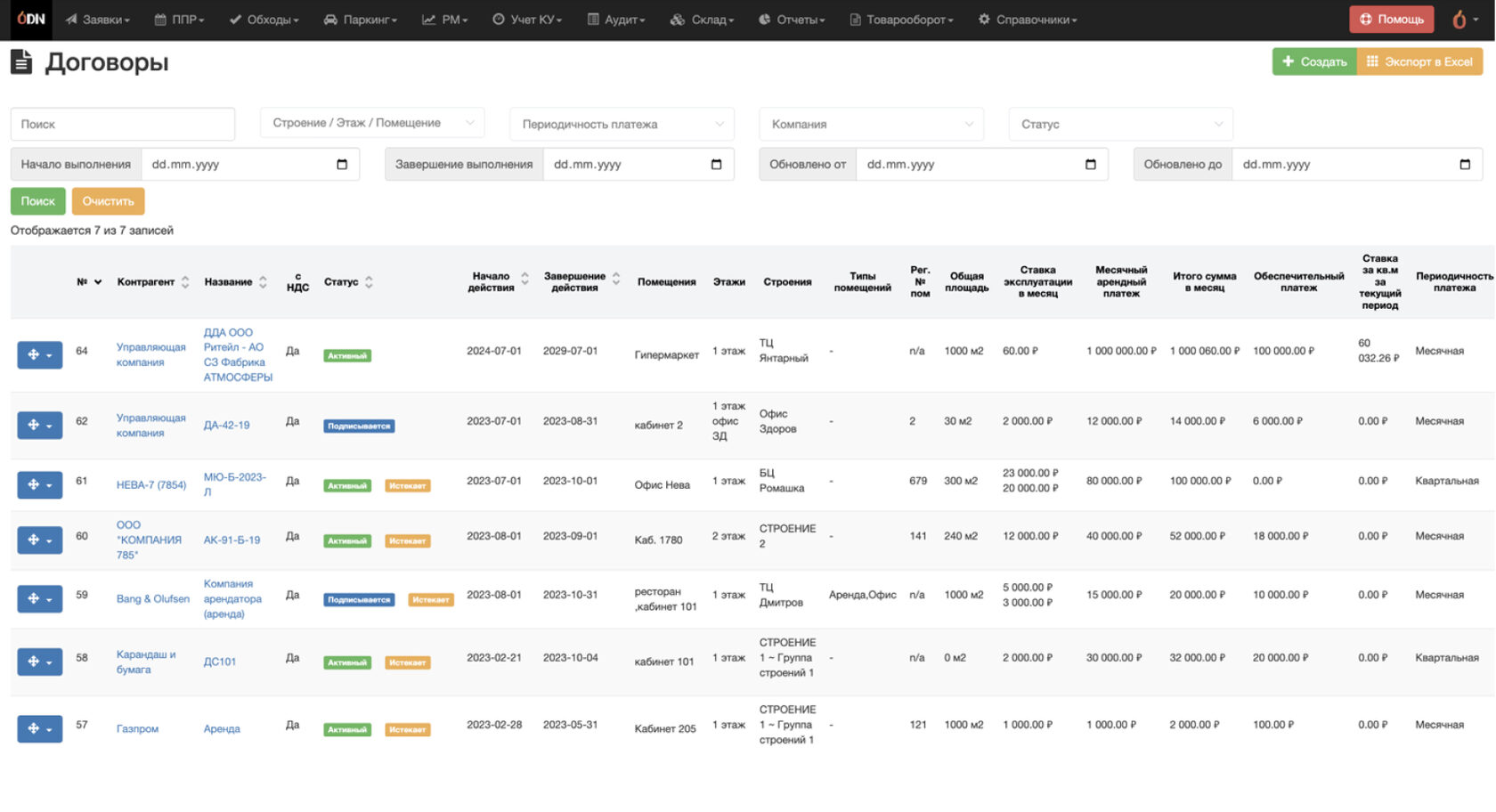Focus the Поиск text search field
The image size is (1496, 812).
point(123,125)
